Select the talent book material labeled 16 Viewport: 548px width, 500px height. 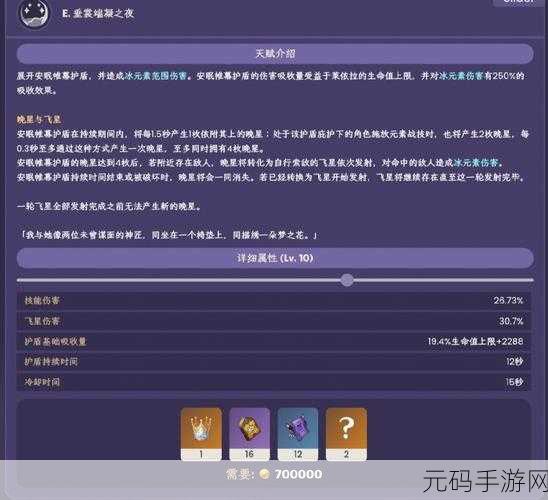[x=250, y=434]
